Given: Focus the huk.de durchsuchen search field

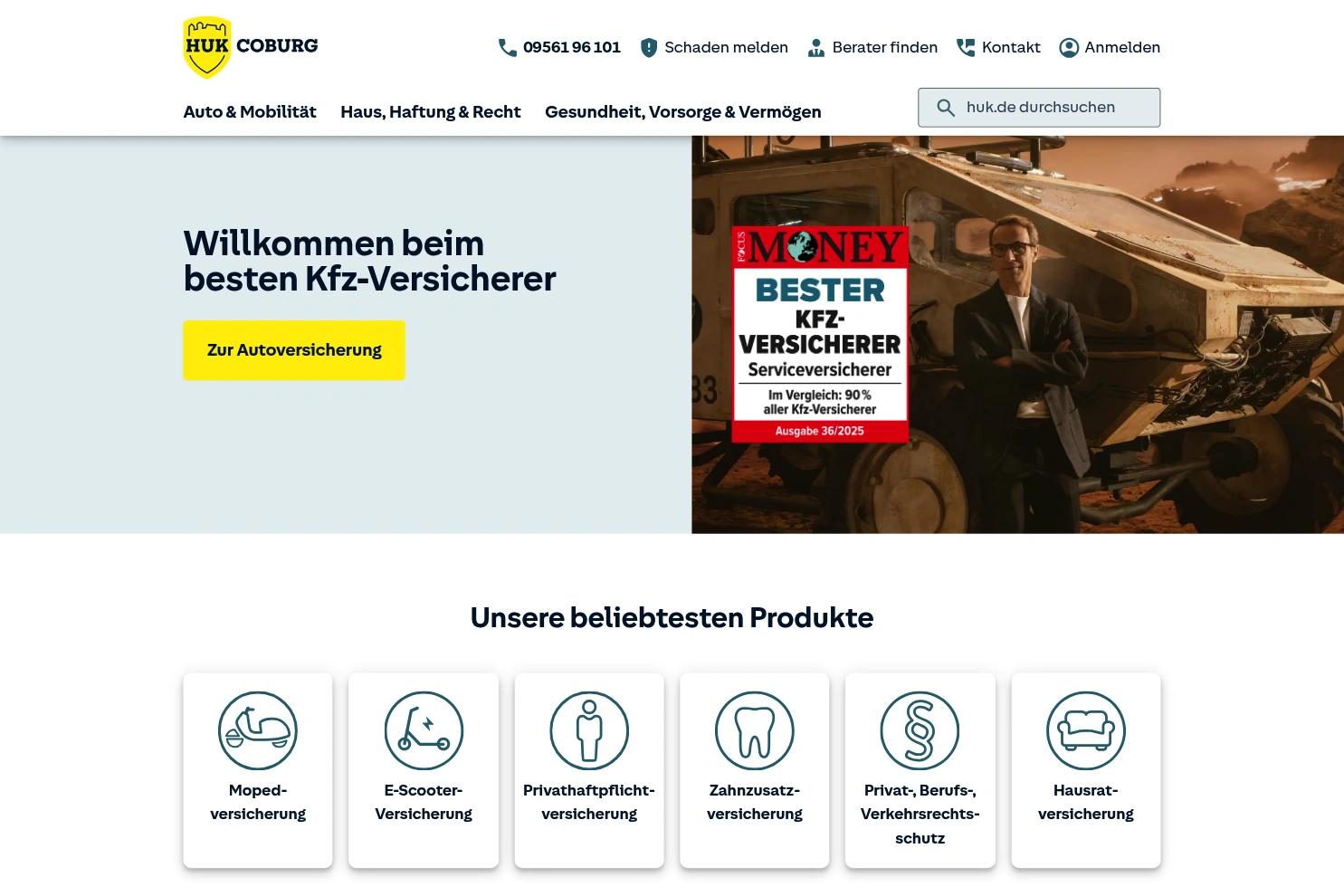Looking at the screenshot, I should [x=1039, y=108].
